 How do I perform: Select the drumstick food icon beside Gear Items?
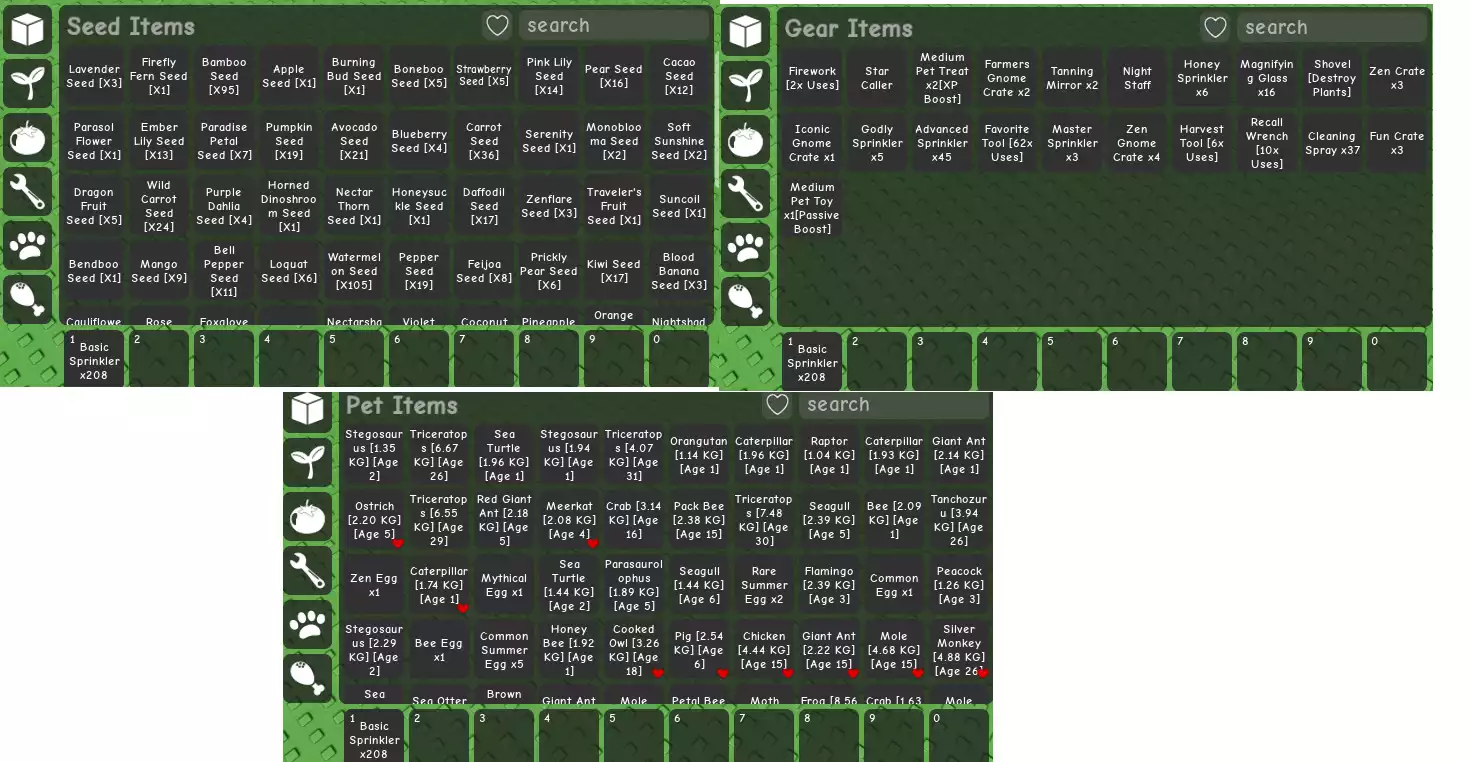pos(745,300)
